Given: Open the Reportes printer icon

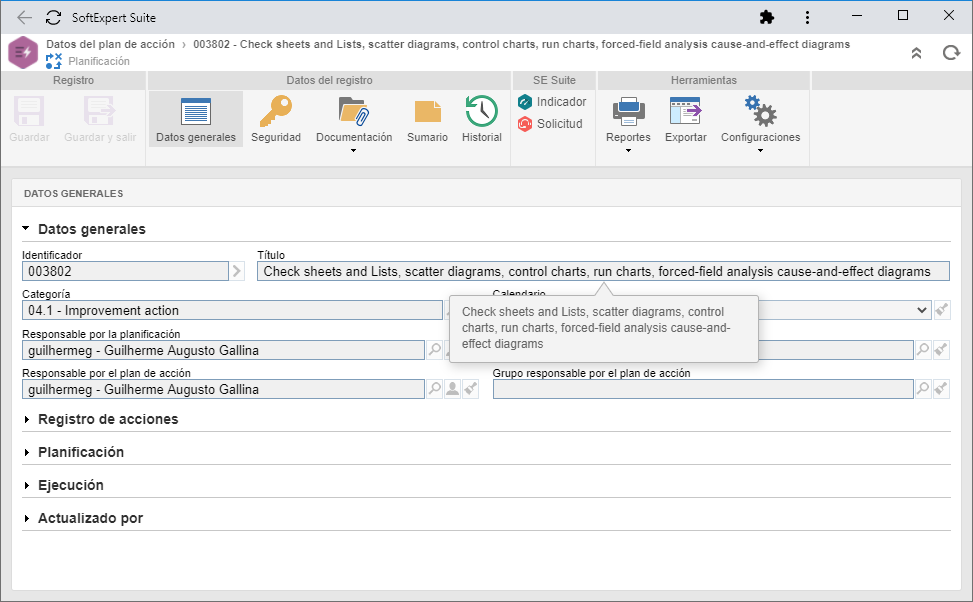Looking at the screenshot, I should [x=629, y=112].
